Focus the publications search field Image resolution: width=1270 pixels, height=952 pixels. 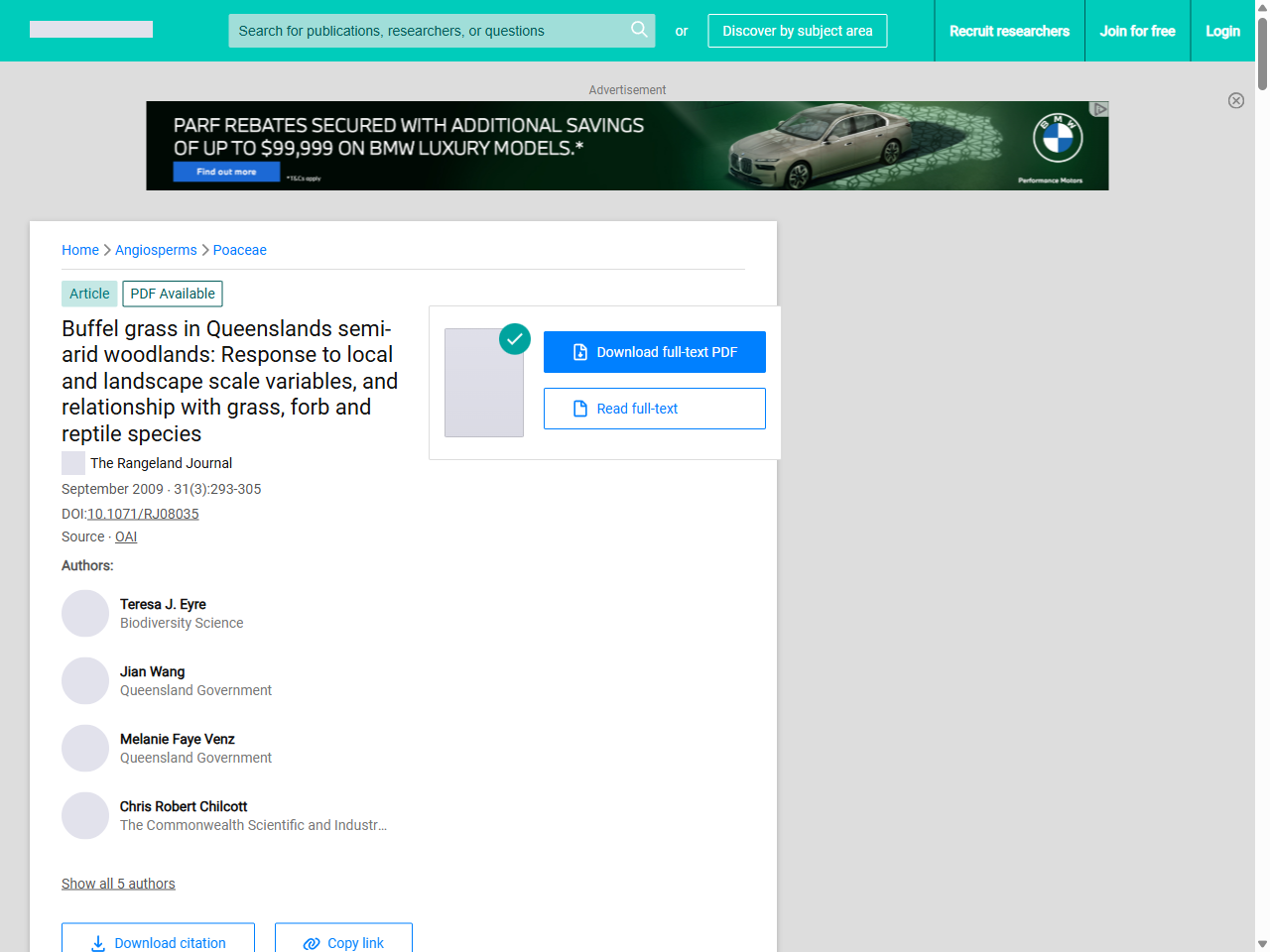[427, 31]
